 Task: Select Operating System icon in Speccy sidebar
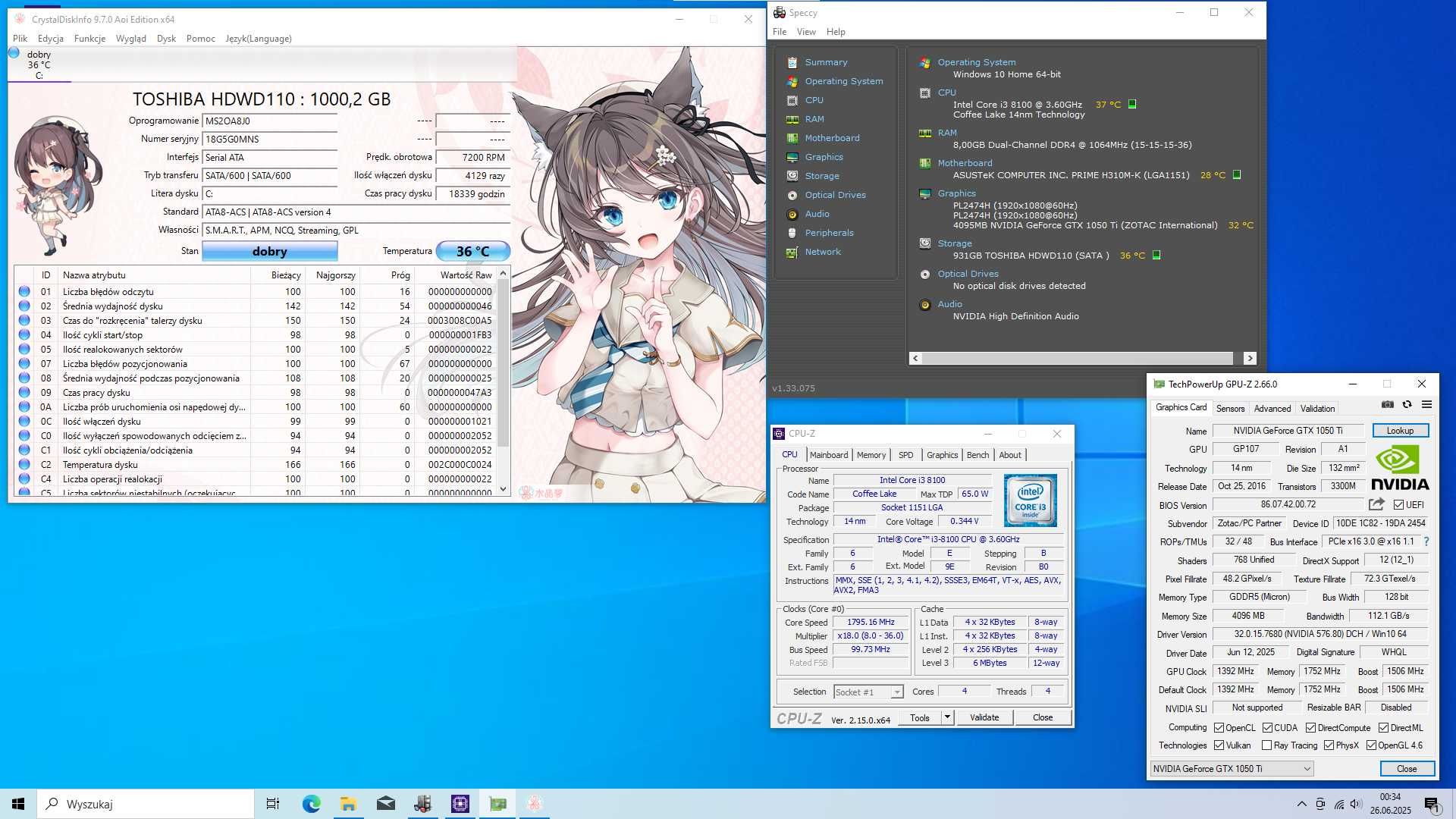792,81
